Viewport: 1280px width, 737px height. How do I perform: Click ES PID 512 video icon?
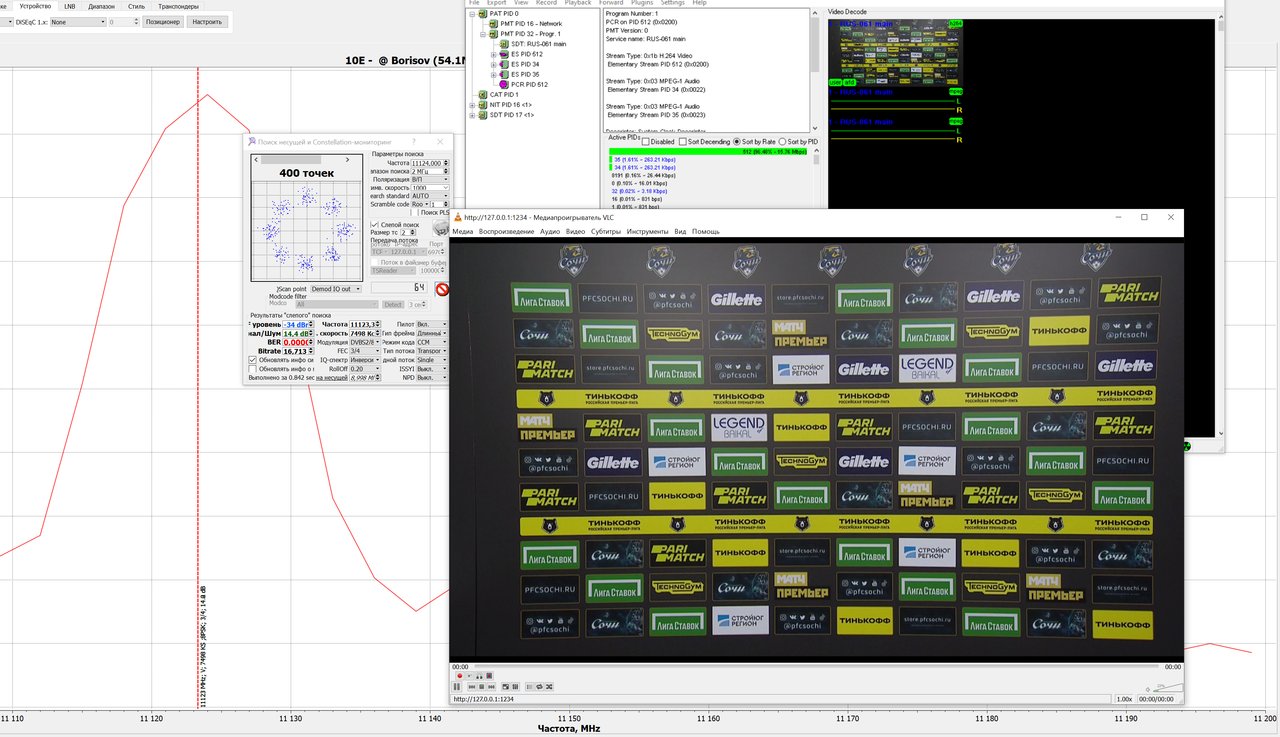pos(504,54)
